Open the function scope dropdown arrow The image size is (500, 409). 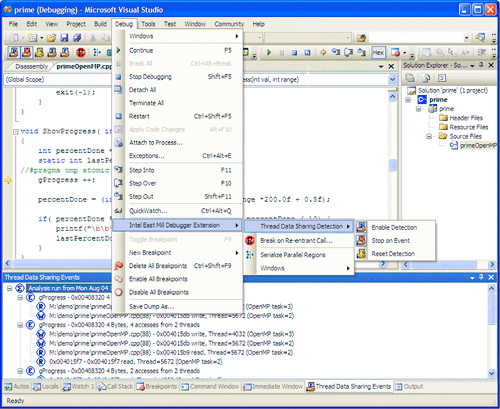[x=392, y=80]
